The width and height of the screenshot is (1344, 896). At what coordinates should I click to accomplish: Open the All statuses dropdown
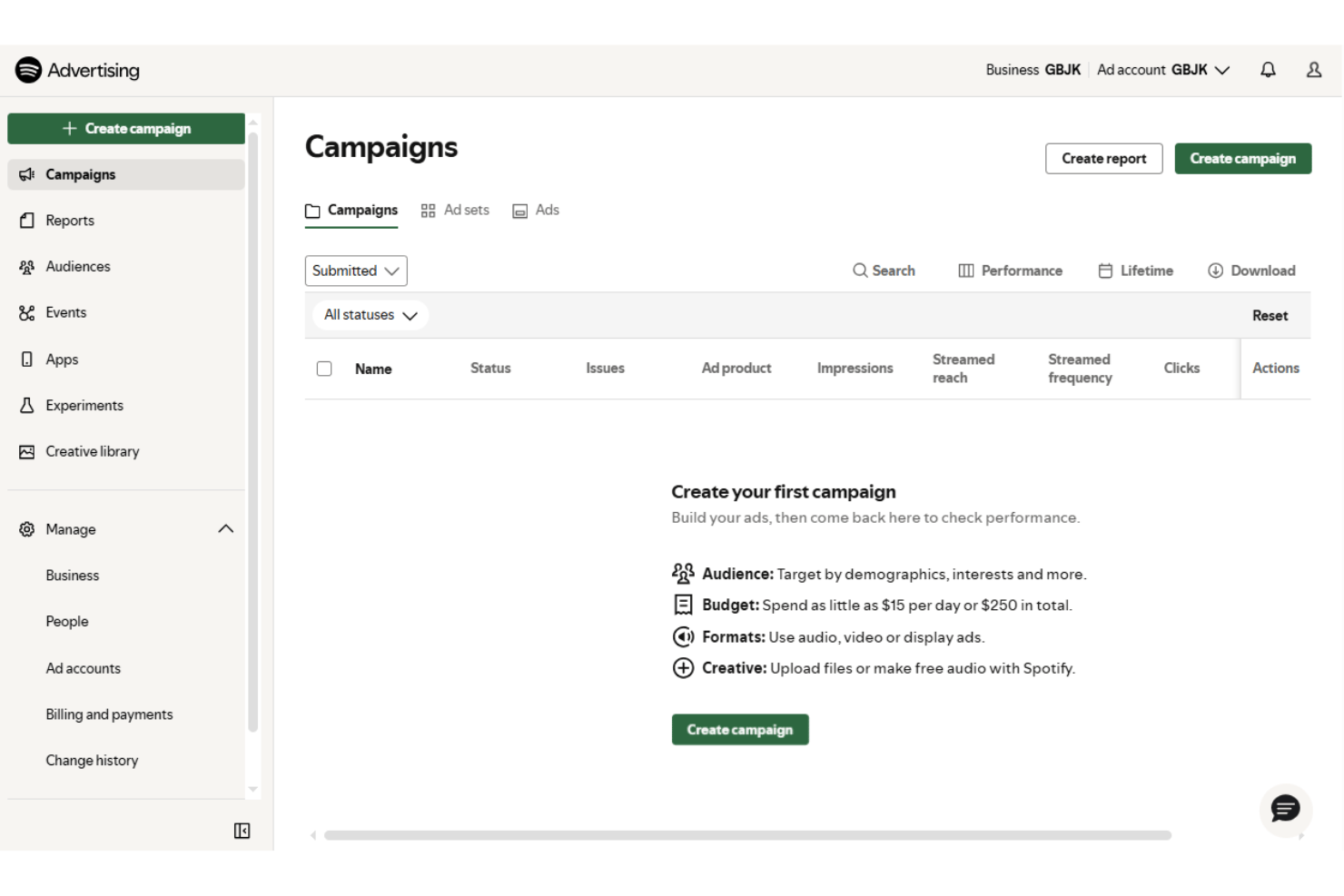pos(371,315)
